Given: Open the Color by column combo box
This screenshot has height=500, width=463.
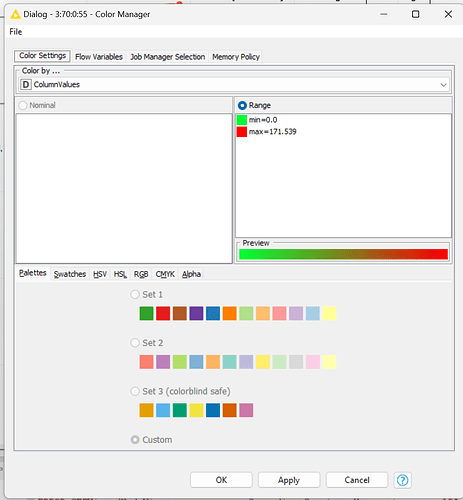Looking at the screenshot, I should point(234,85).
